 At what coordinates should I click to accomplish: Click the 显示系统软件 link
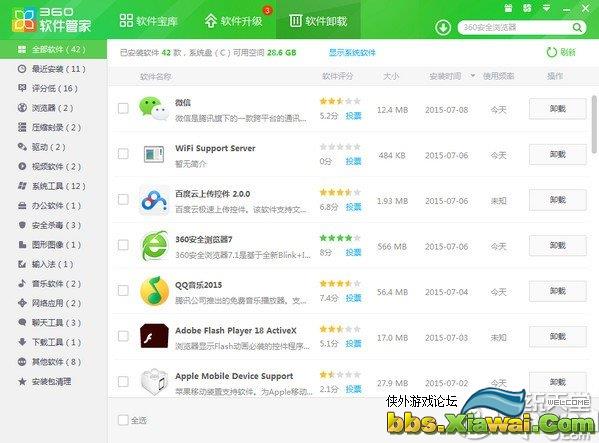[x=352, y=52]
